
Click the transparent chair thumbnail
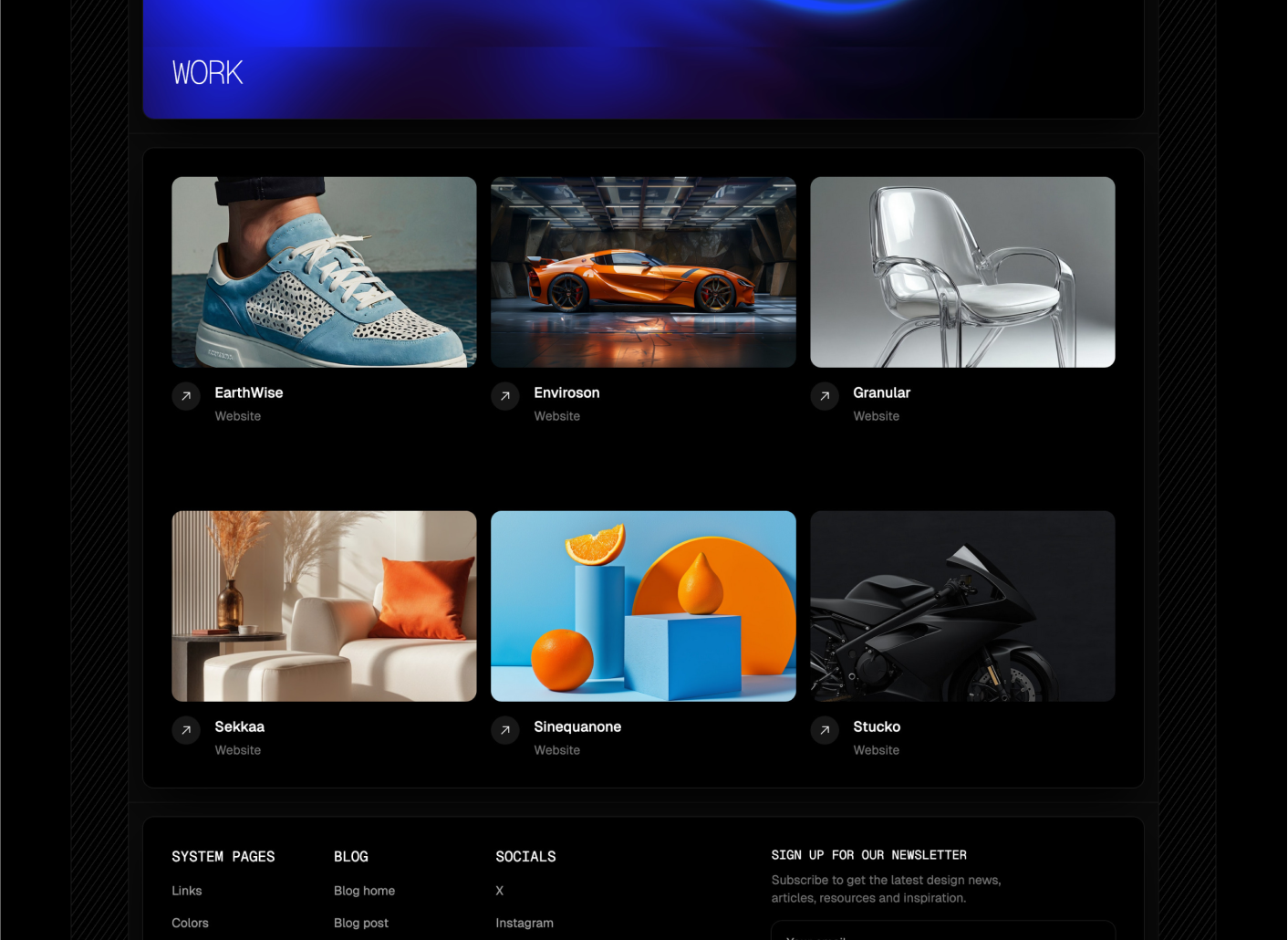(962, 272)
